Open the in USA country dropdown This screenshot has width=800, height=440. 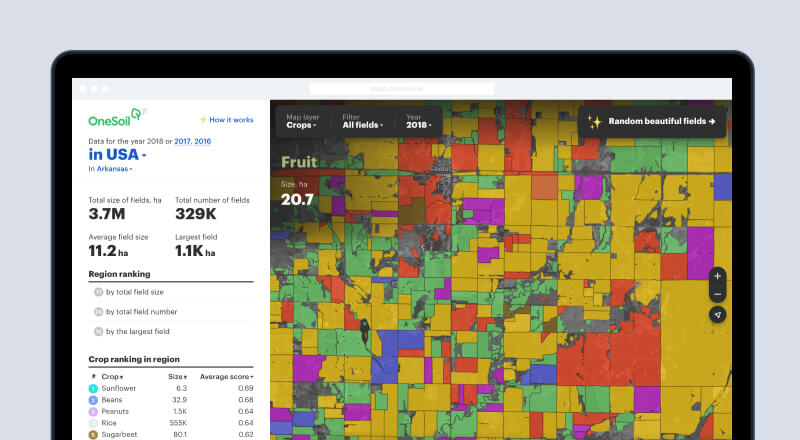[117, 155]
